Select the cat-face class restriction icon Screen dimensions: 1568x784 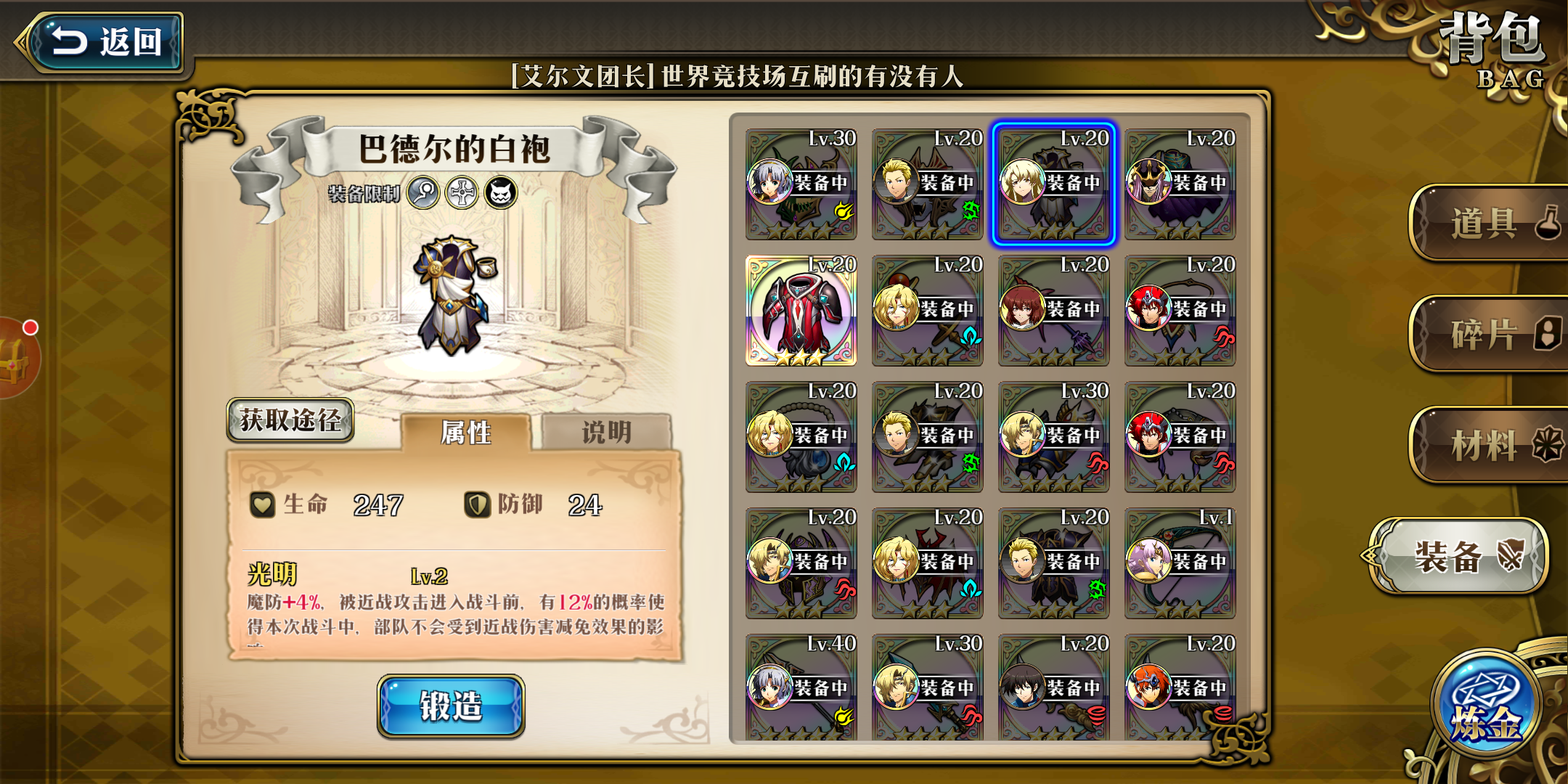pos(501,193)
